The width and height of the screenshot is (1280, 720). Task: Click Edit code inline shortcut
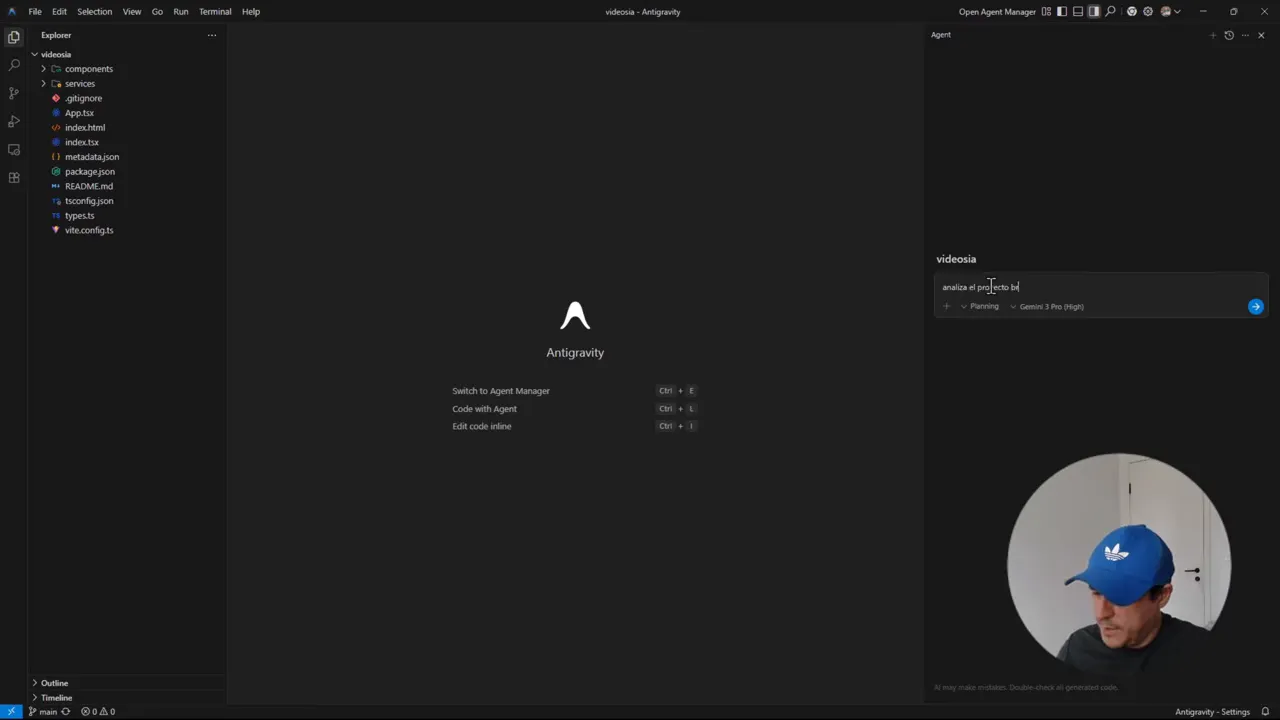click(481, 426)
